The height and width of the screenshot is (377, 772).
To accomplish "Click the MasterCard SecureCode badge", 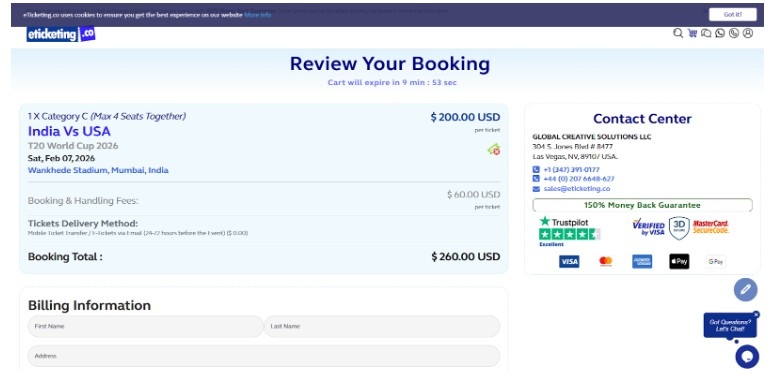I will (710, 226).
